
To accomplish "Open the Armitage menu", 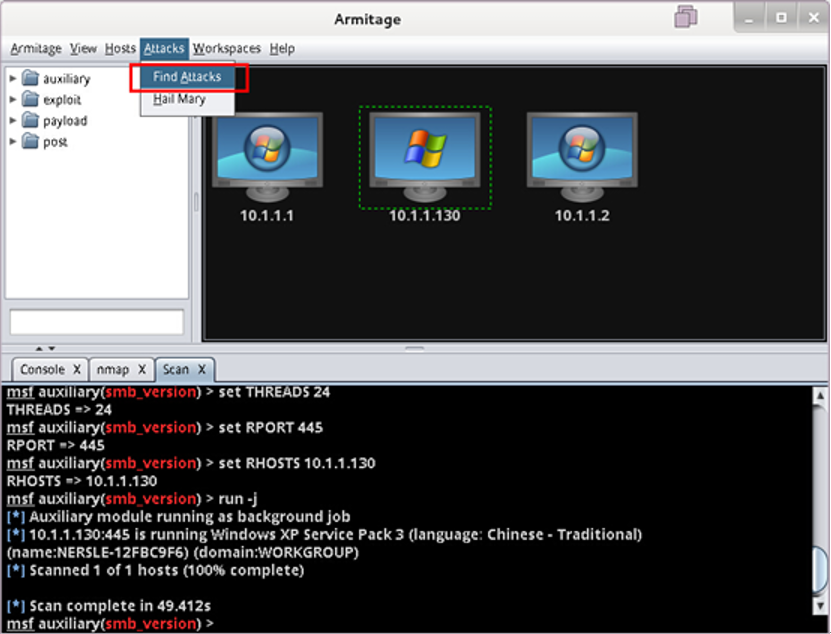I will [x=36, y=49].
